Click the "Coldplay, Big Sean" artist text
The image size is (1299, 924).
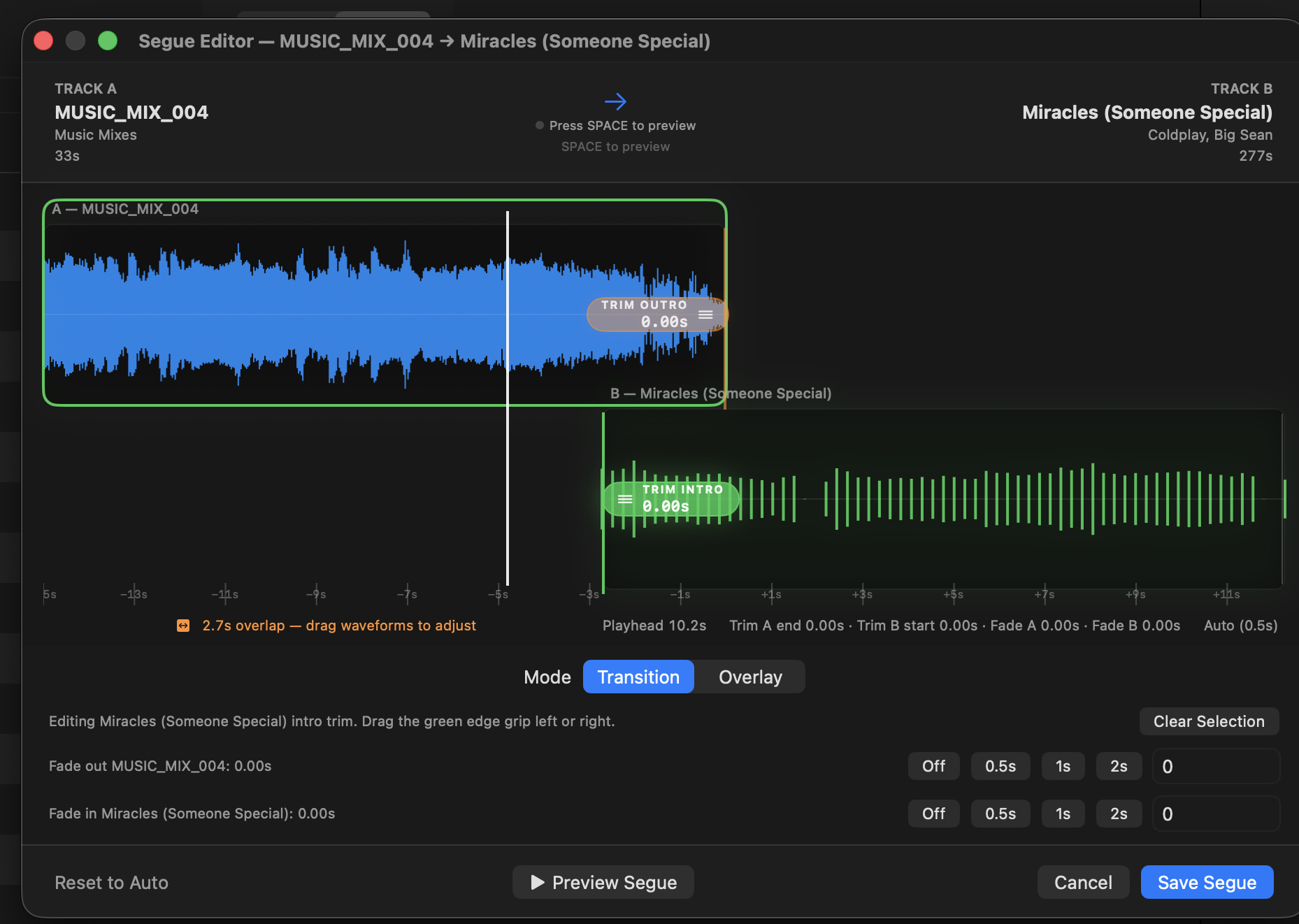[x=1210, y=135]
